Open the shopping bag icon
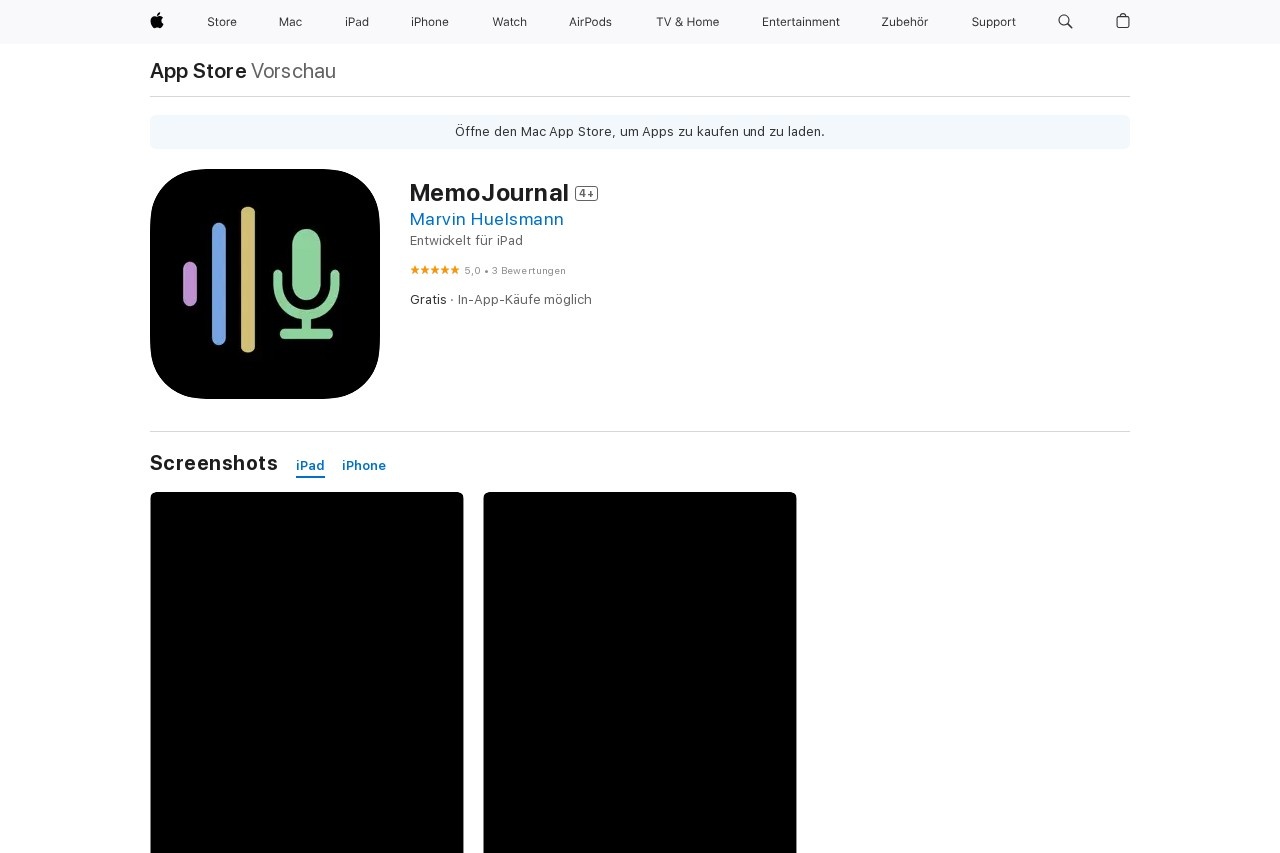1280x853 pixels. (x=1123, y=21)
